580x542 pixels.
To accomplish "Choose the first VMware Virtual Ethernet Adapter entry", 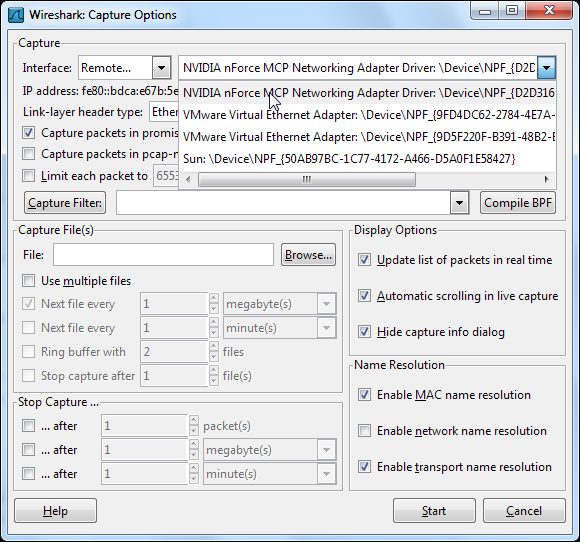I will click(367, 115).
